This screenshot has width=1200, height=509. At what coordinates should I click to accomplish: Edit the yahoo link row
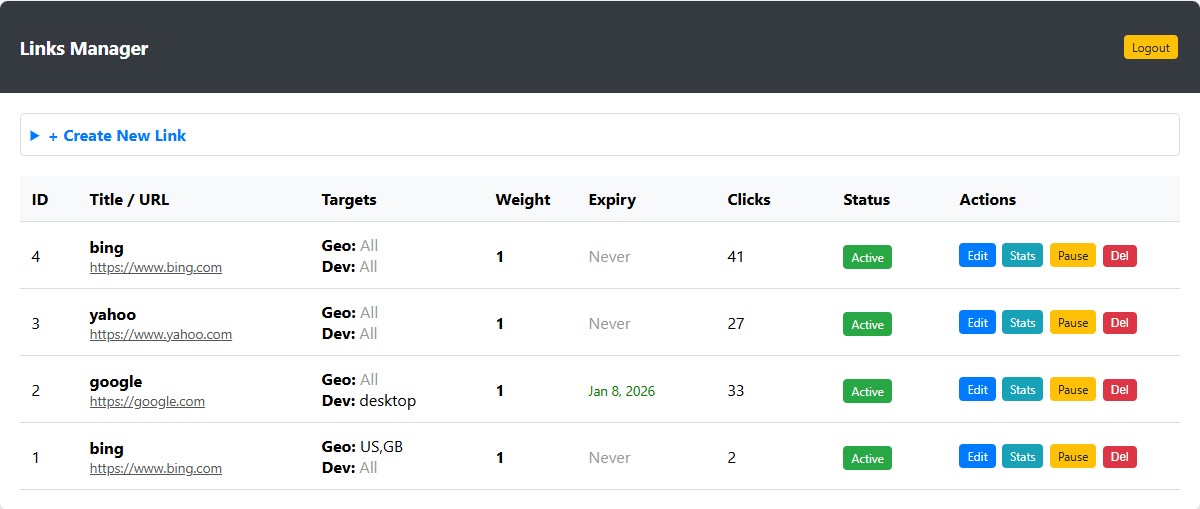(977, 322)
